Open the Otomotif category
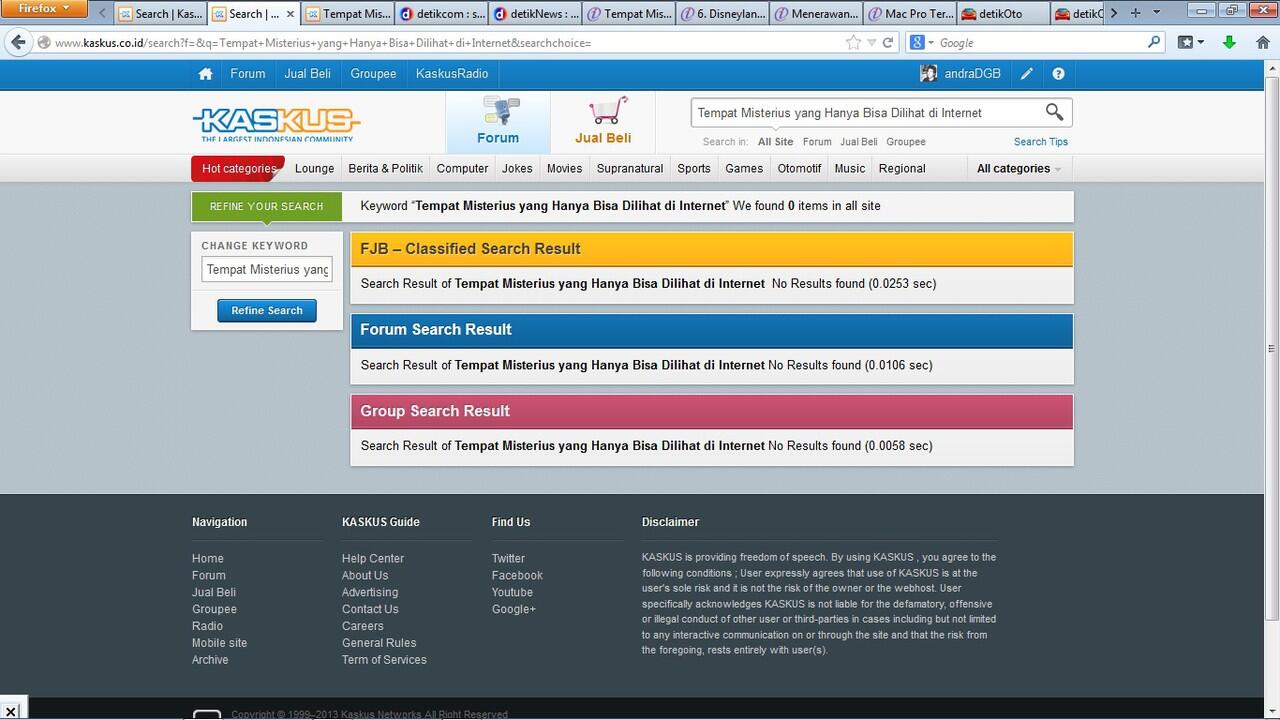 pos(800,169)
